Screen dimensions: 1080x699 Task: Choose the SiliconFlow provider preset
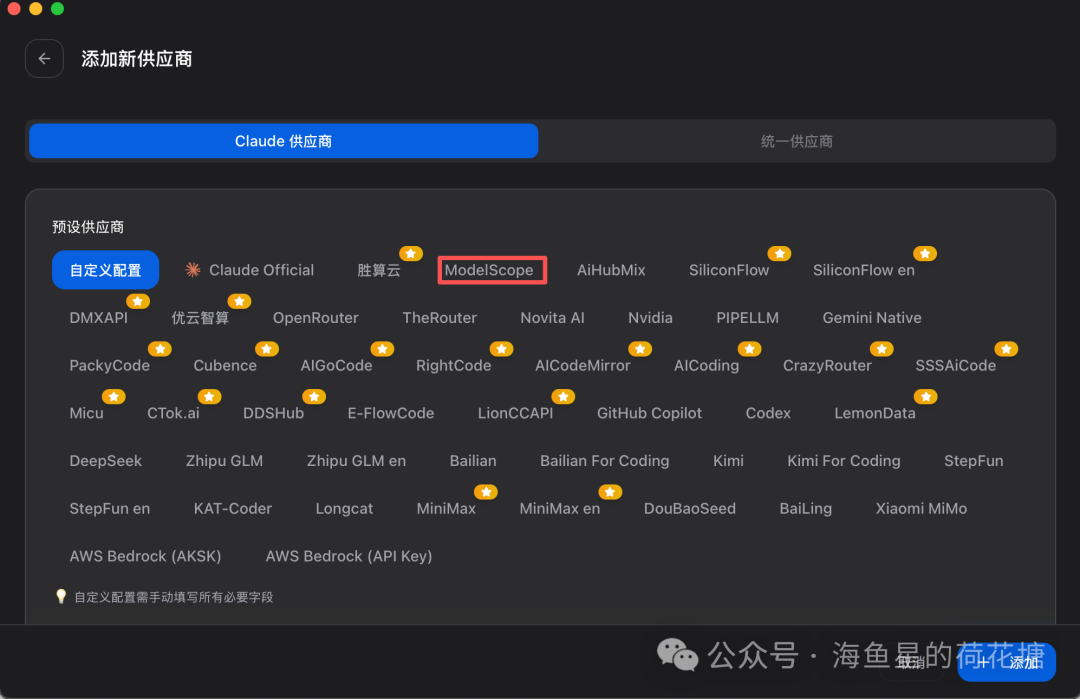click(729, 270)
